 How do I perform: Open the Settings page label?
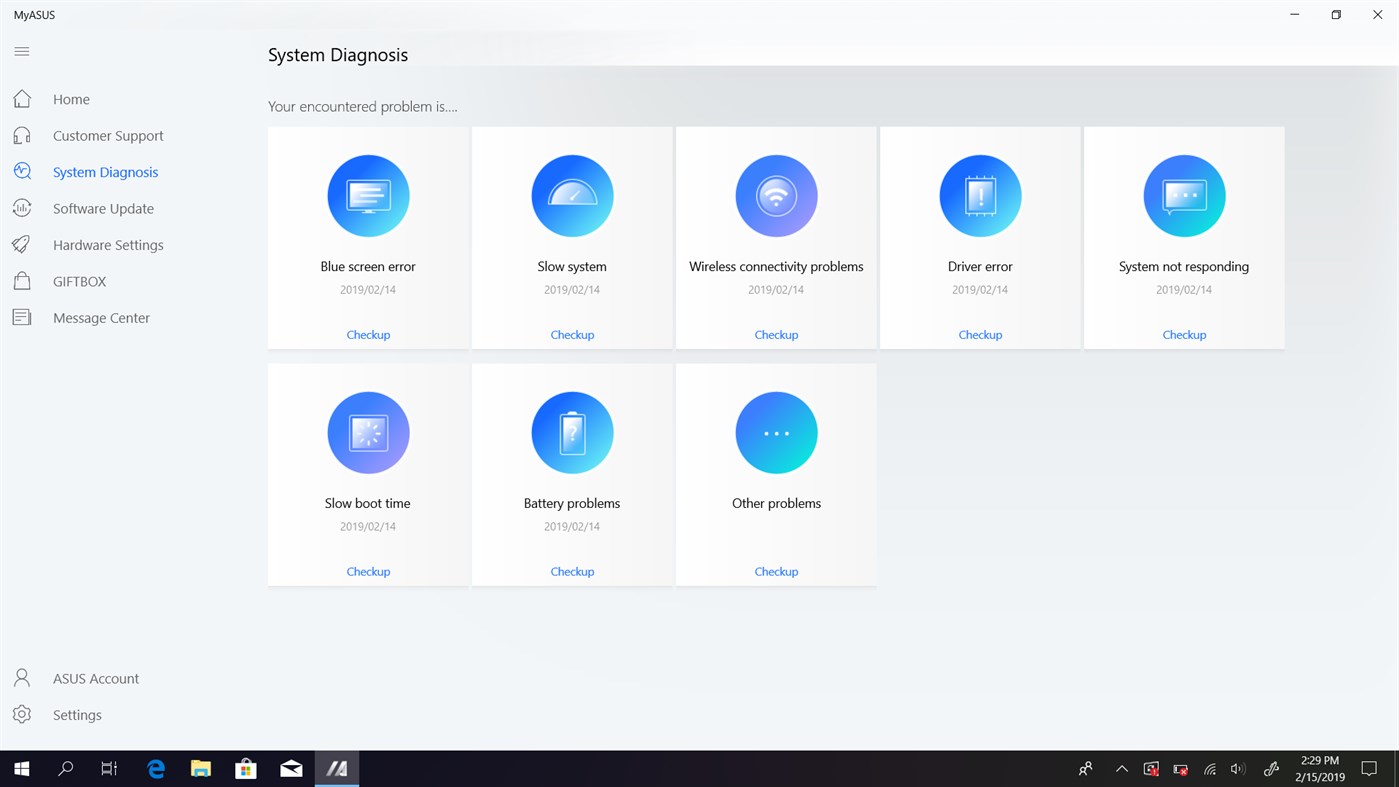click(x=77, y=715)
